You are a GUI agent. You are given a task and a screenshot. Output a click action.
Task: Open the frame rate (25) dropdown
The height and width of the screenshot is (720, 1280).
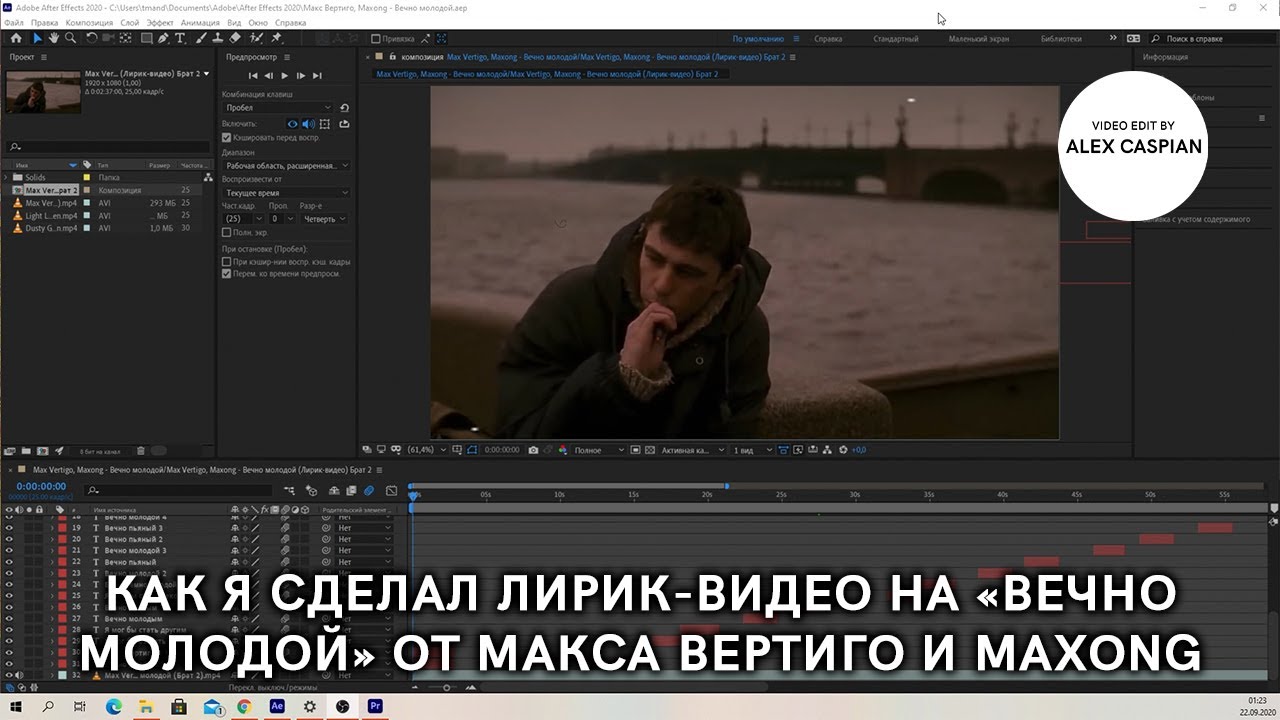point(243,218)
